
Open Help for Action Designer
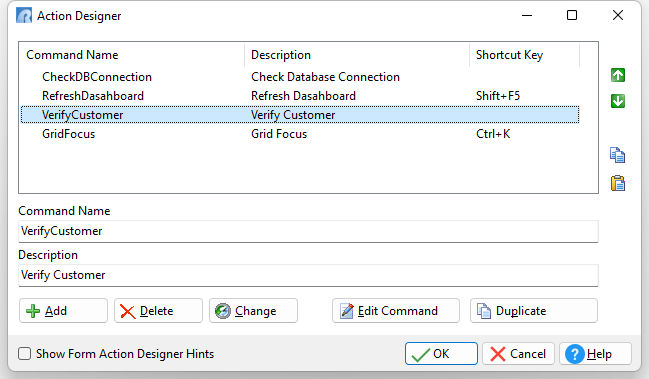tap(595, 354)
